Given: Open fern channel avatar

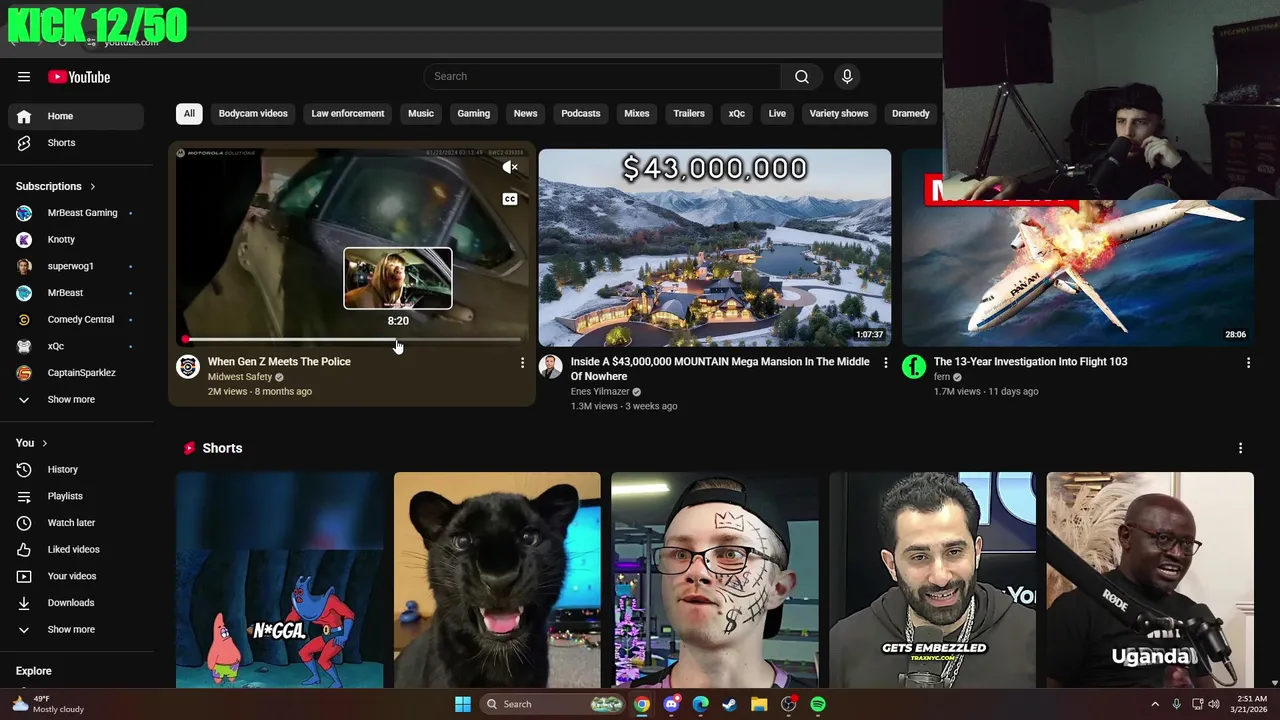Looking at the screenshot, I should click(x=914, y=366).
